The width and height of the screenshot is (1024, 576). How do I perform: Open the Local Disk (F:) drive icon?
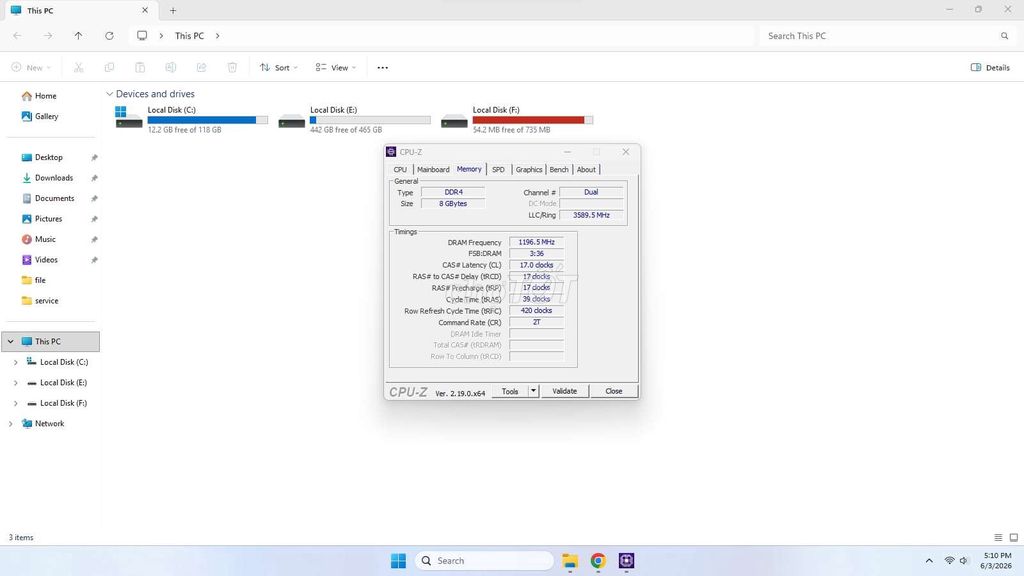[x=454, y=120]
